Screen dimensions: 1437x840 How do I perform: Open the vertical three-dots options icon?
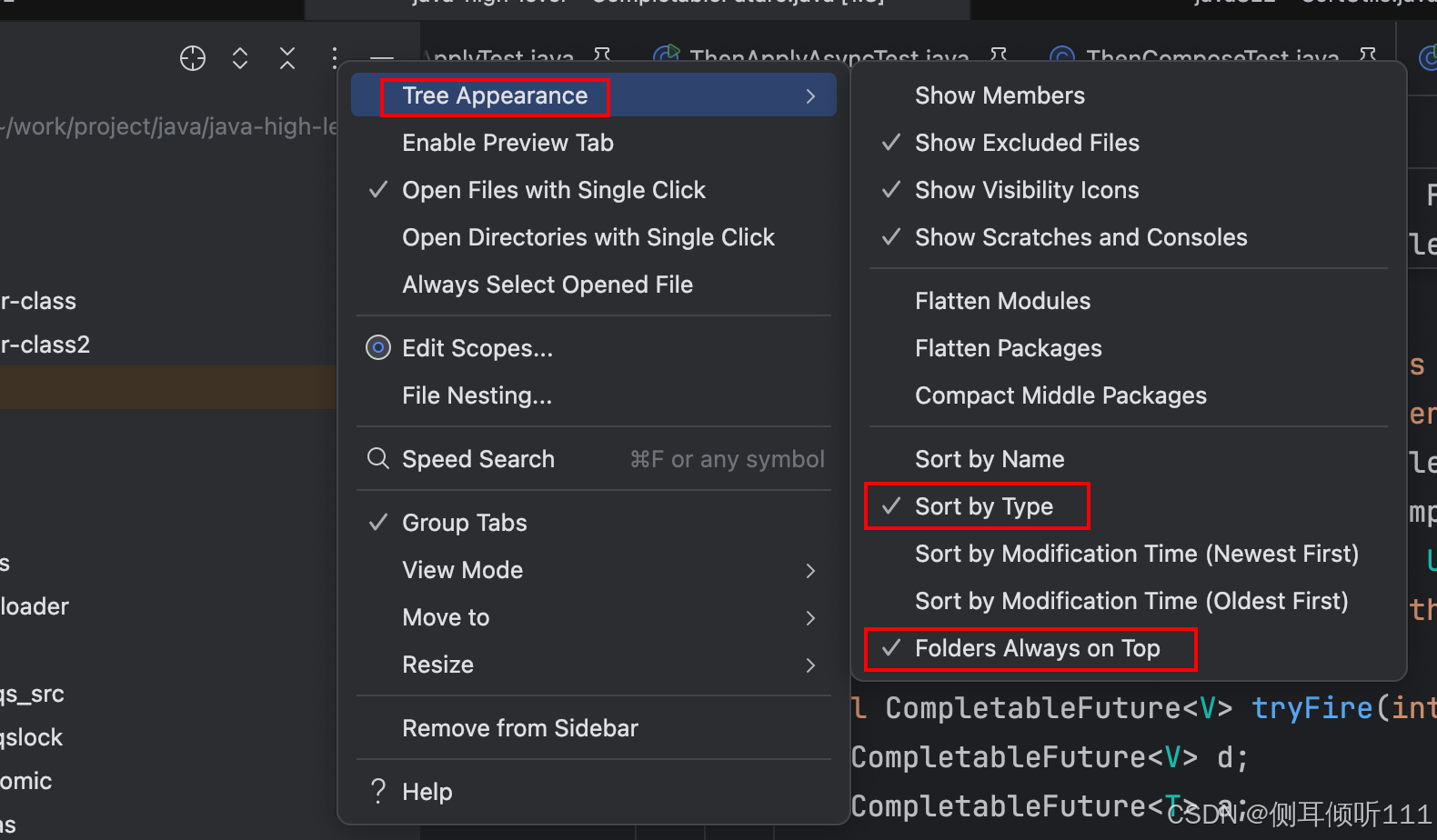[x=335, y=58]
